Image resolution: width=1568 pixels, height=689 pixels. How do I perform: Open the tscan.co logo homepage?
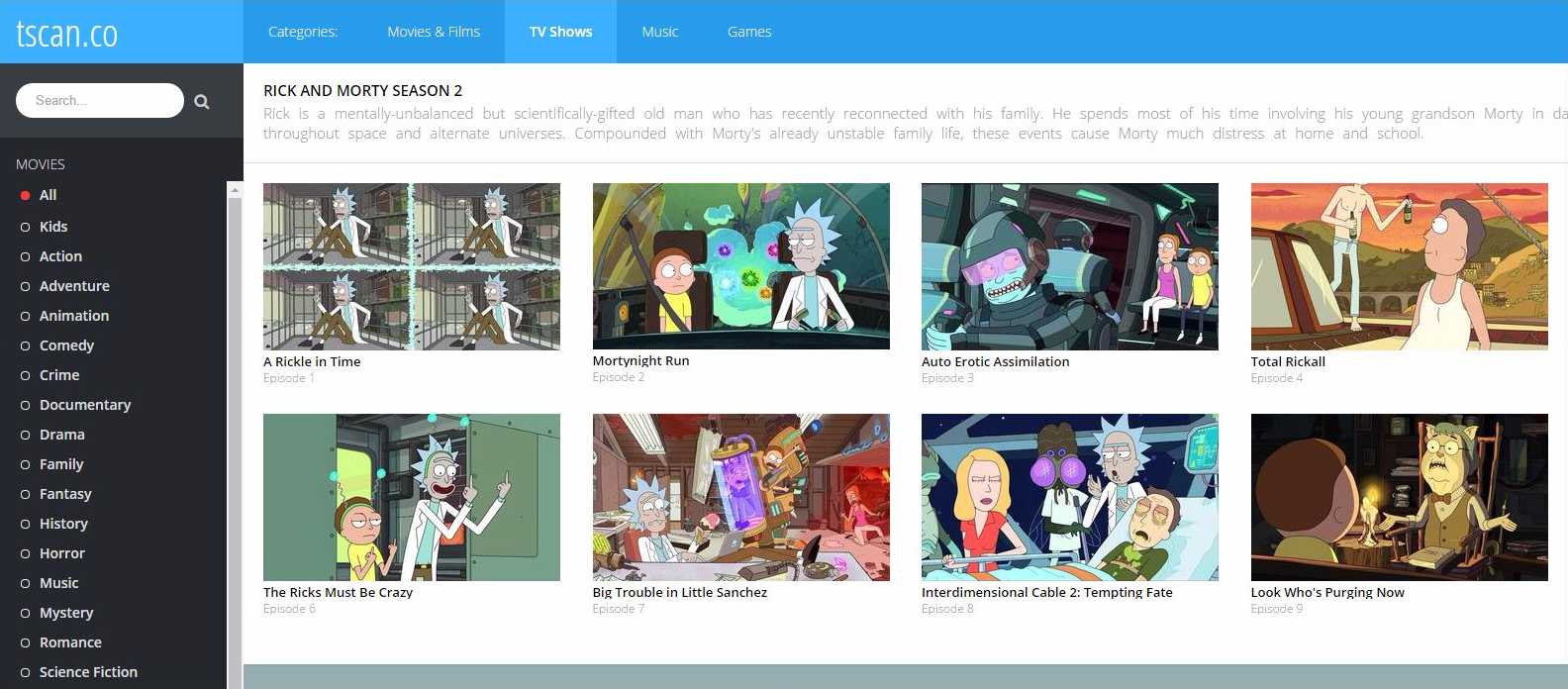click(x=66, y=33)
